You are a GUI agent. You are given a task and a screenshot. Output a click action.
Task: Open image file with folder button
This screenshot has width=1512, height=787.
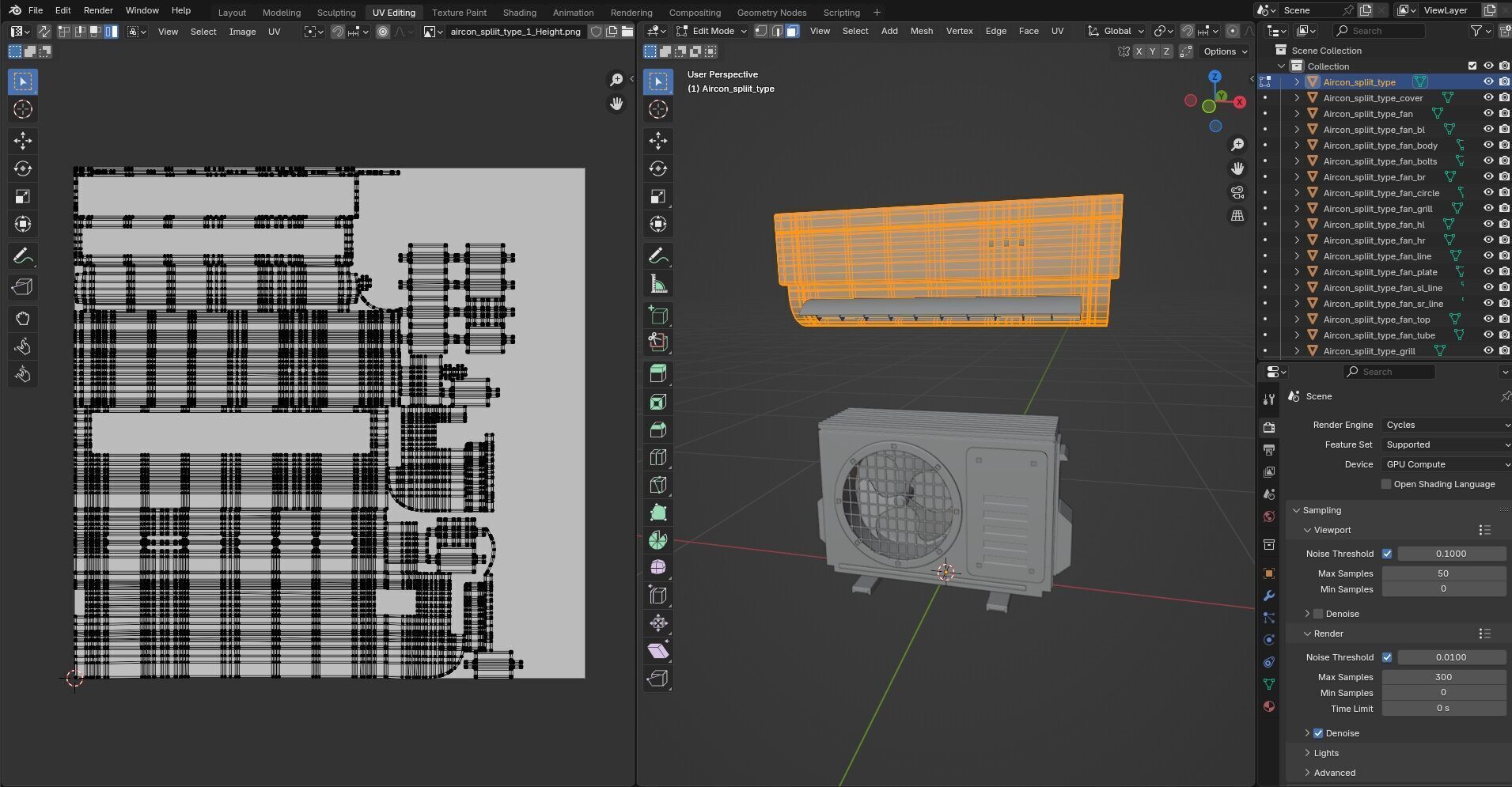click(627, 32)
